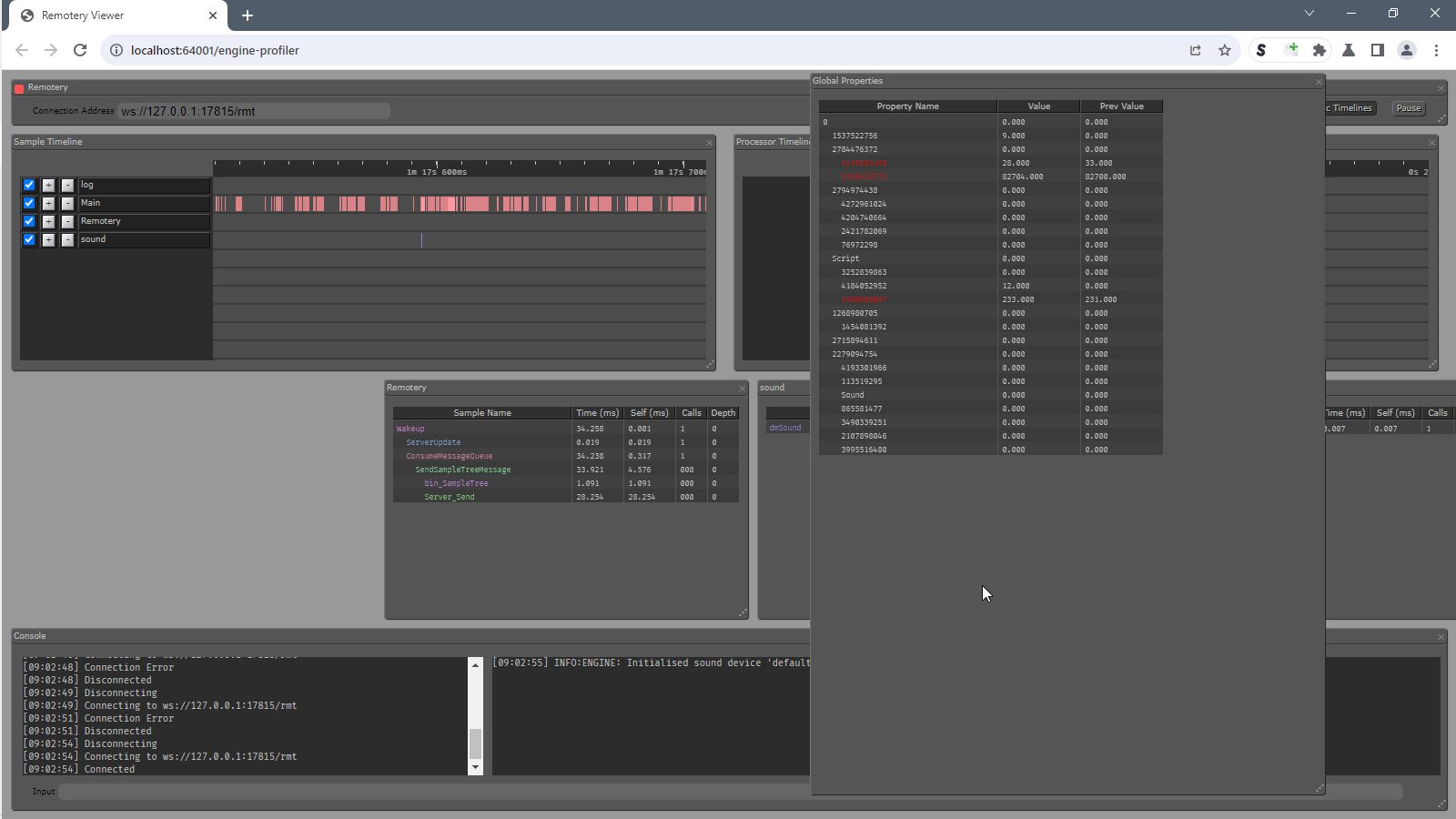Sort by the Time (ms) column header
Screen dimensions: 1456x819
pos(597,413)
